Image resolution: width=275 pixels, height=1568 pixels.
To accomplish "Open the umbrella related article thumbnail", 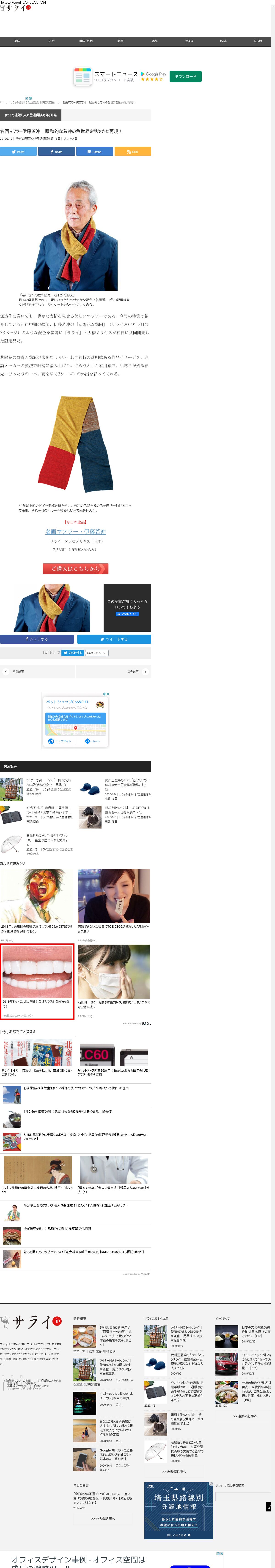I will click(x=12, y=844).
